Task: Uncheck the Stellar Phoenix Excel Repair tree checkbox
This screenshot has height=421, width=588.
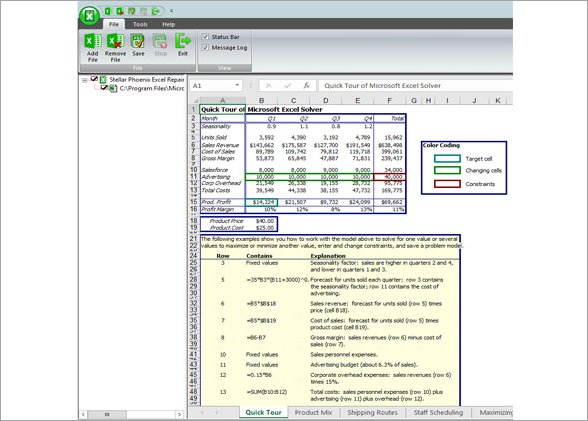Action: pyautogui.click(x=94, y=79)
